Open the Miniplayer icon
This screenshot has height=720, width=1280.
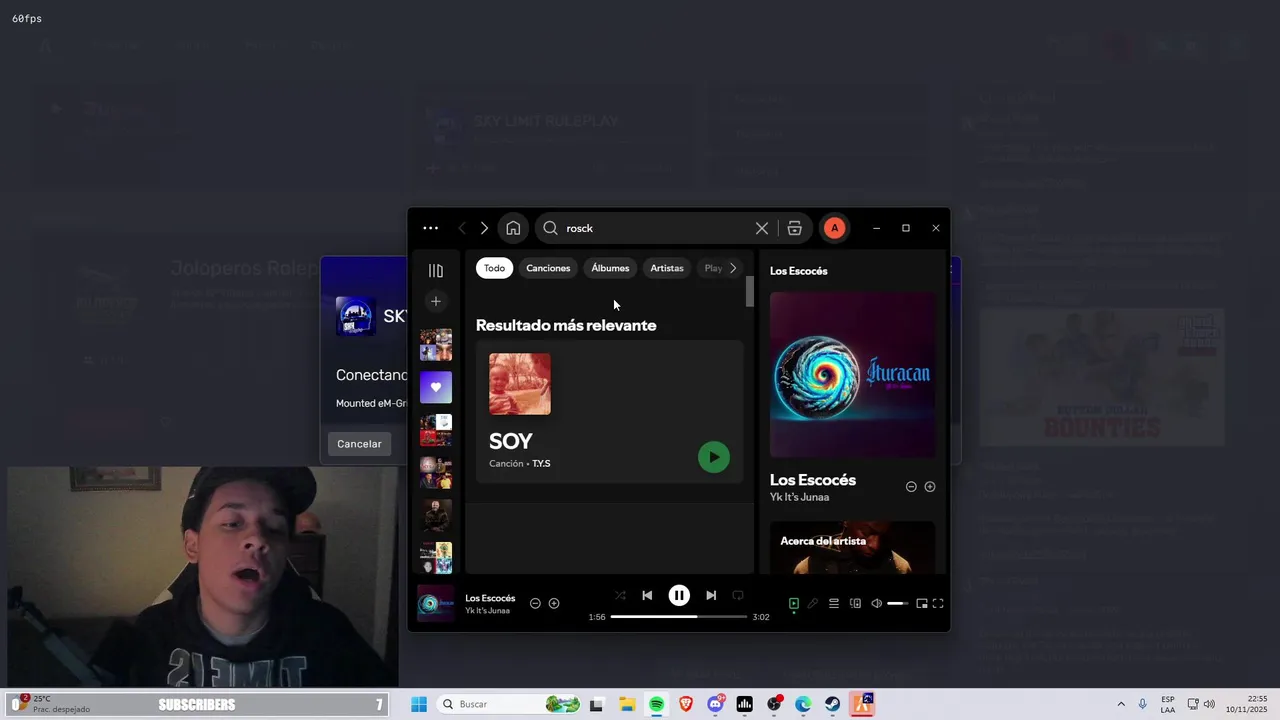pos(921,603)
